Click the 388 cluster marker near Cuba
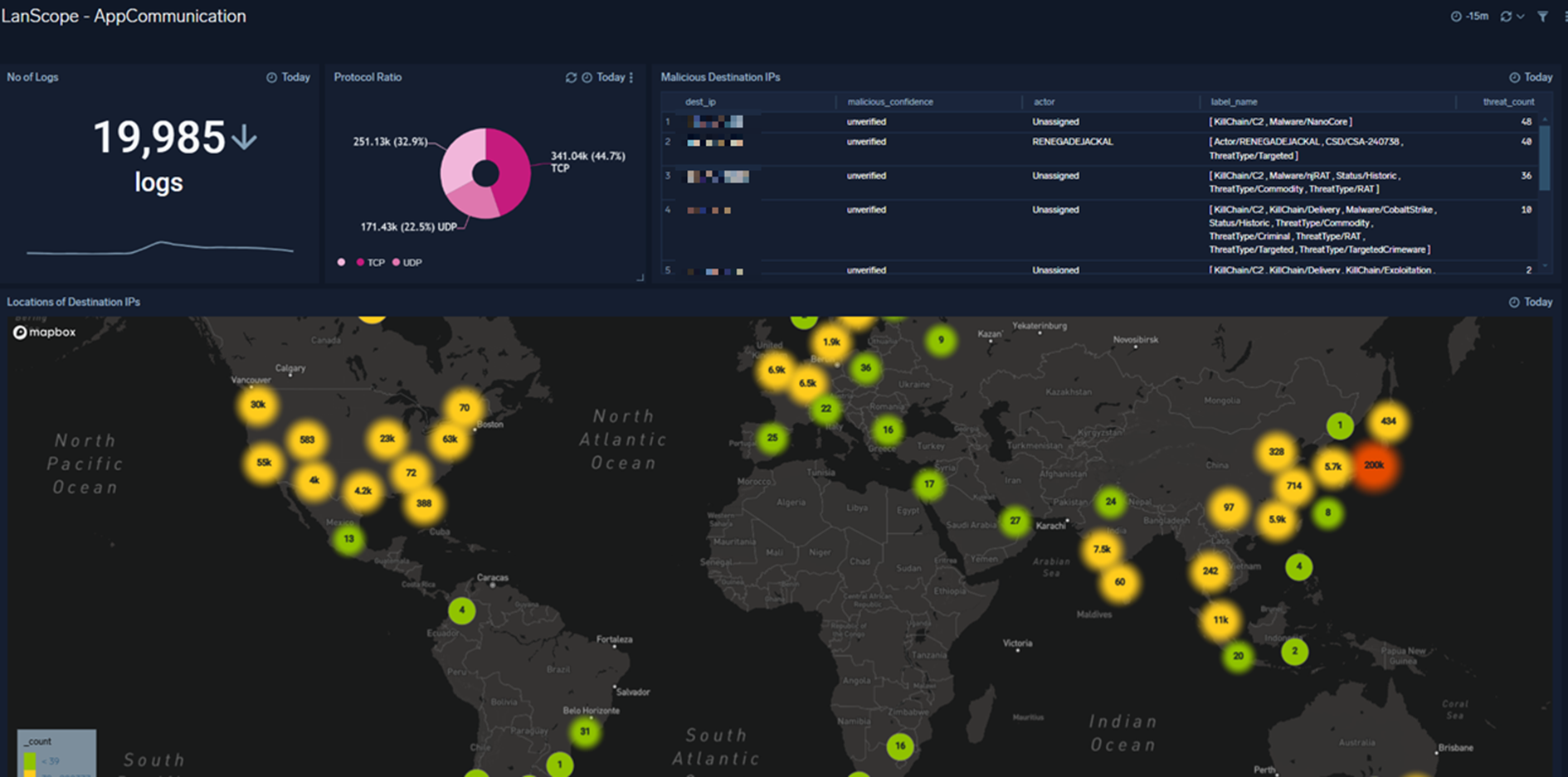Image resolution: width=1568 pixels, height=777 pixels. (x=423, y=503)
